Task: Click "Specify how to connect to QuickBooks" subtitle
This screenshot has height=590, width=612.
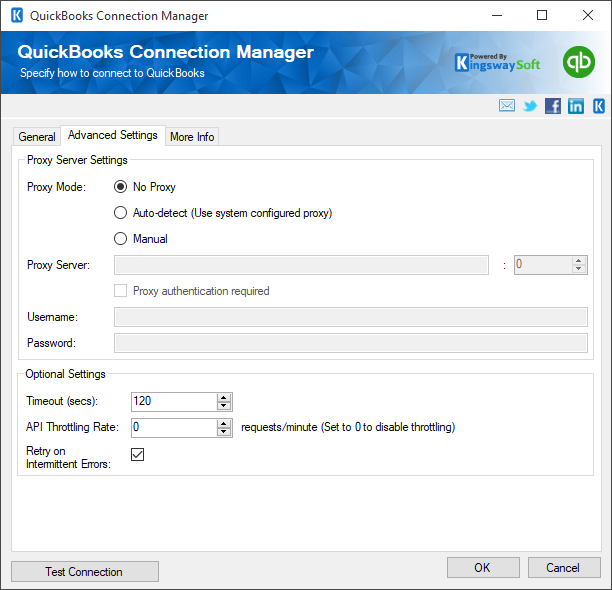Action: (112, 73)
